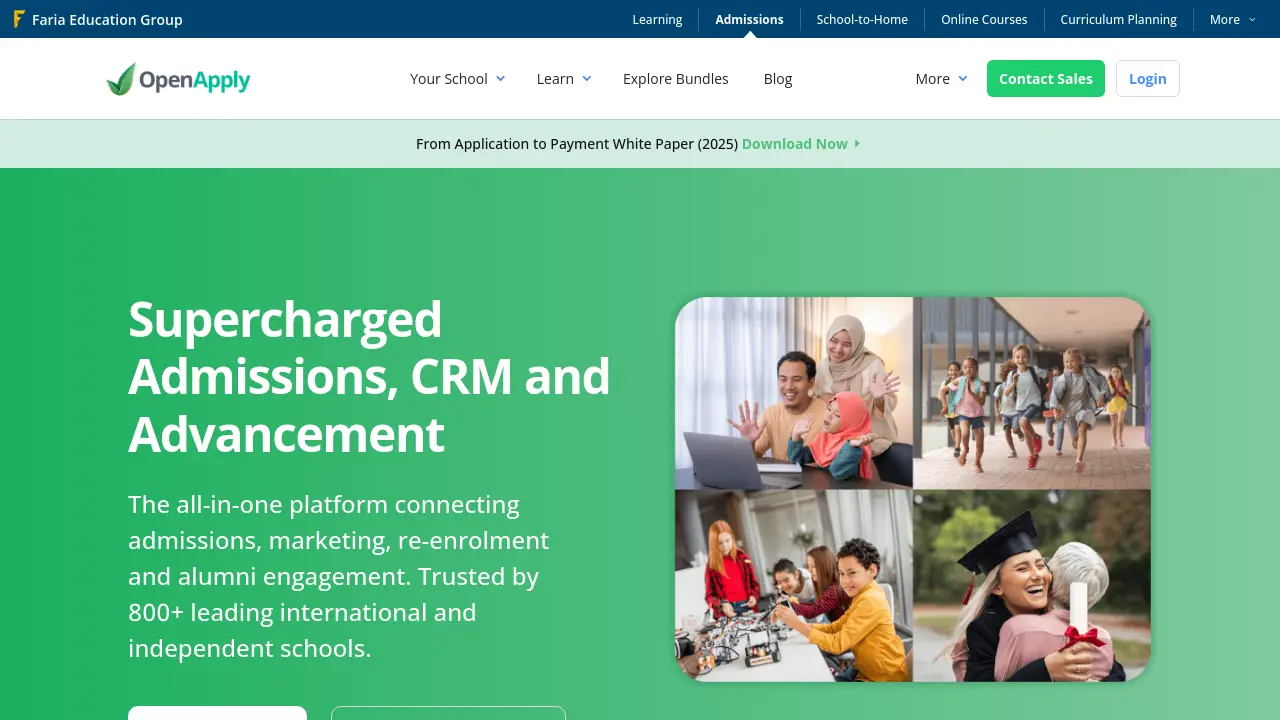This screenshot has height=720, width=1280.
Task: Open the Your School dropdown
Action: (x=457, y=78)
